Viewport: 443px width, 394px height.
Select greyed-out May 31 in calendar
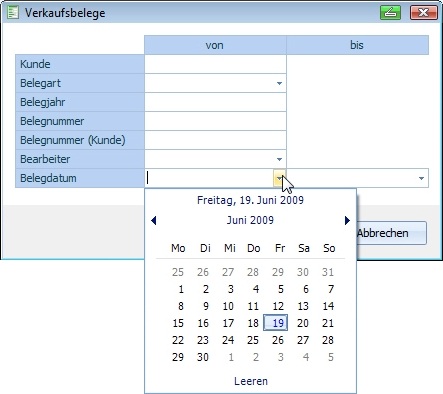pyautogui.click(x=328, y=272)
